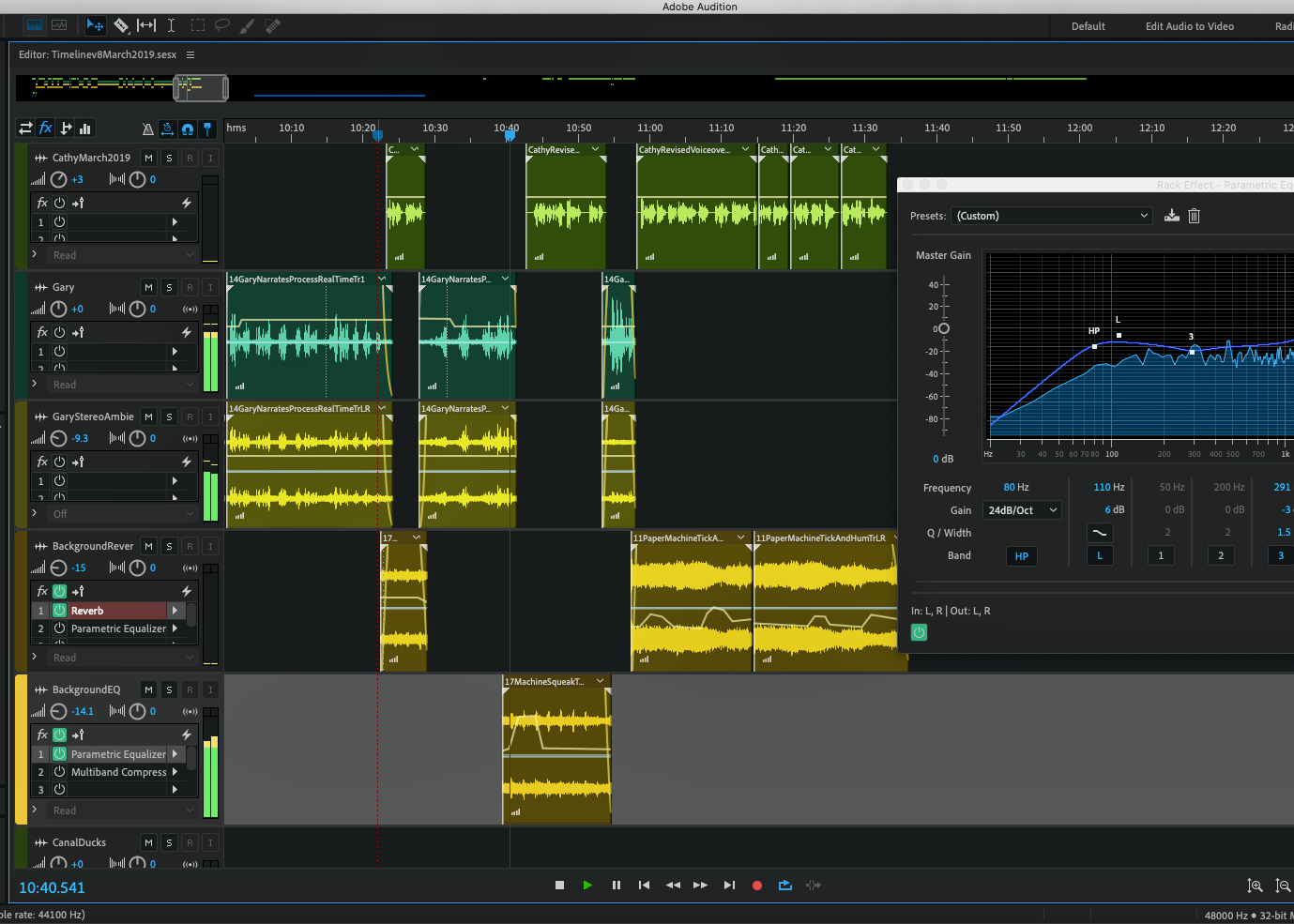Toggle loop playback
This screenshot has width=1294, height=924.
point(785,885)
